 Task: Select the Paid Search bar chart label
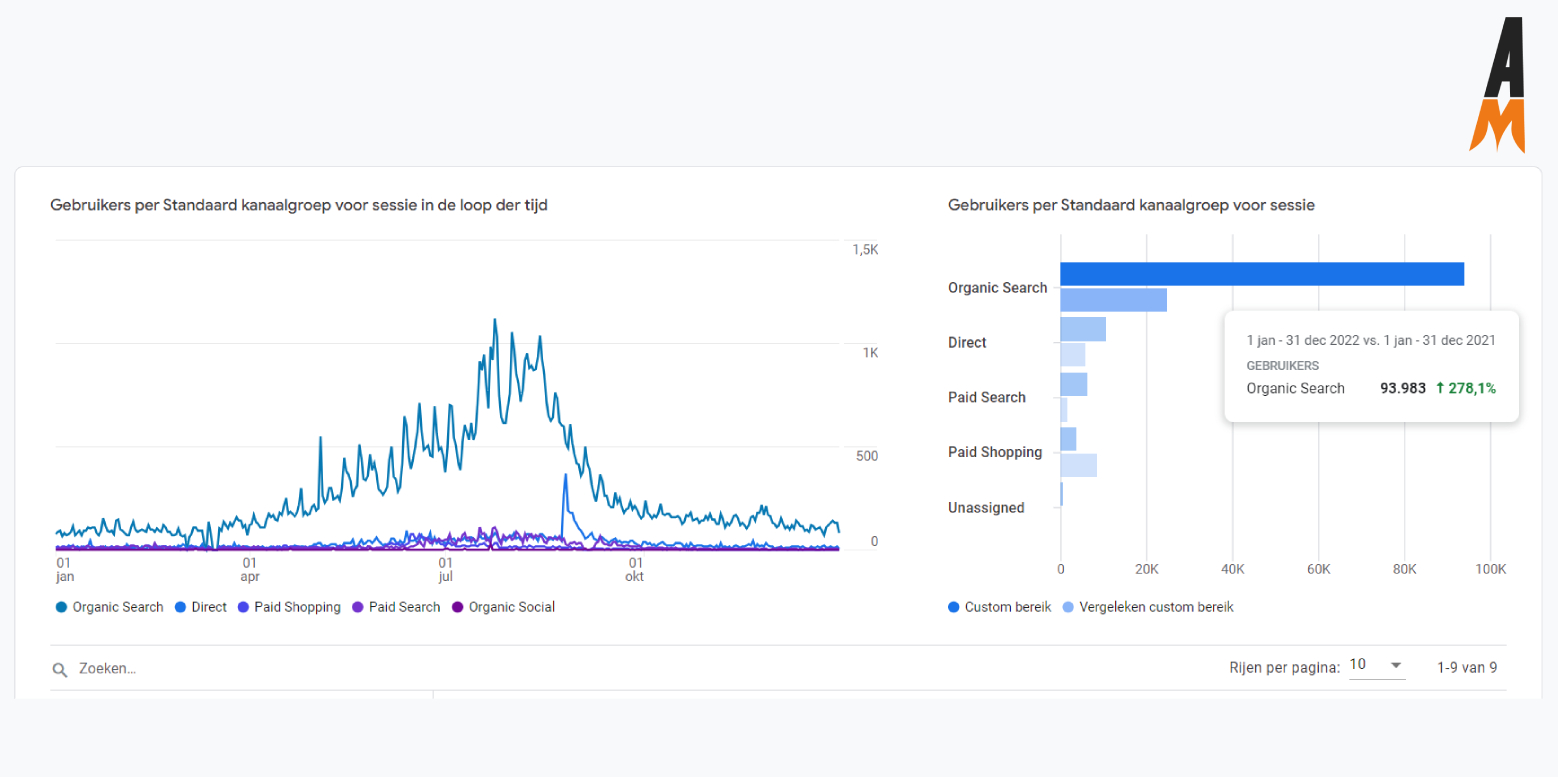click(986, 398)
